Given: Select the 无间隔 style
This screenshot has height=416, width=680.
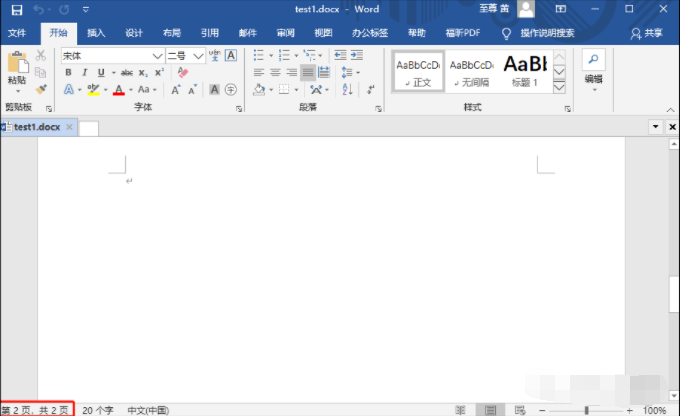Looking at the screenshot, I should [x=471, y=72].
